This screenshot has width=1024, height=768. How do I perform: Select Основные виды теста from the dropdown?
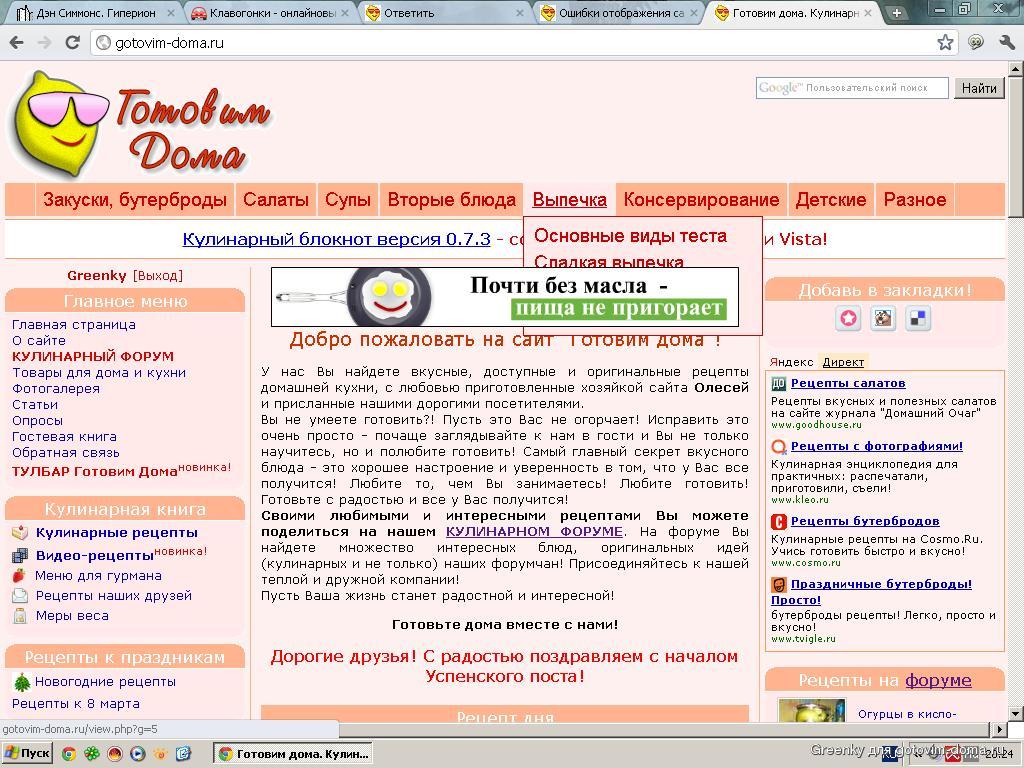tap(630, 236)
